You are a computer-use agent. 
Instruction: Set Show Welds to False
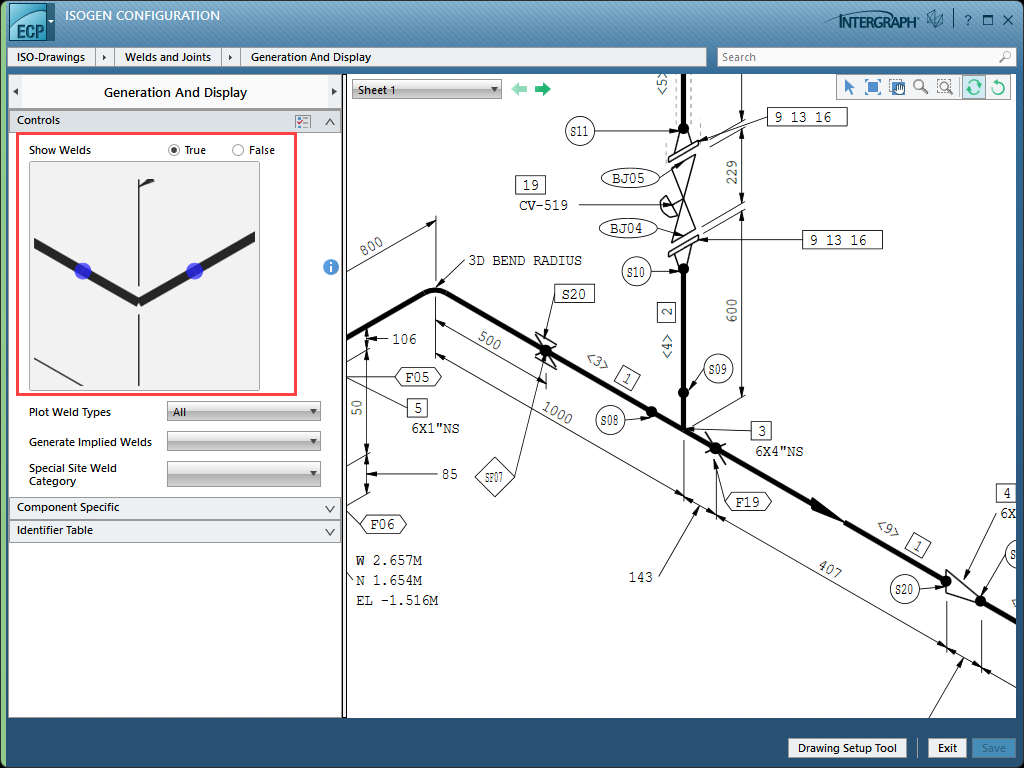coord(238,150)
